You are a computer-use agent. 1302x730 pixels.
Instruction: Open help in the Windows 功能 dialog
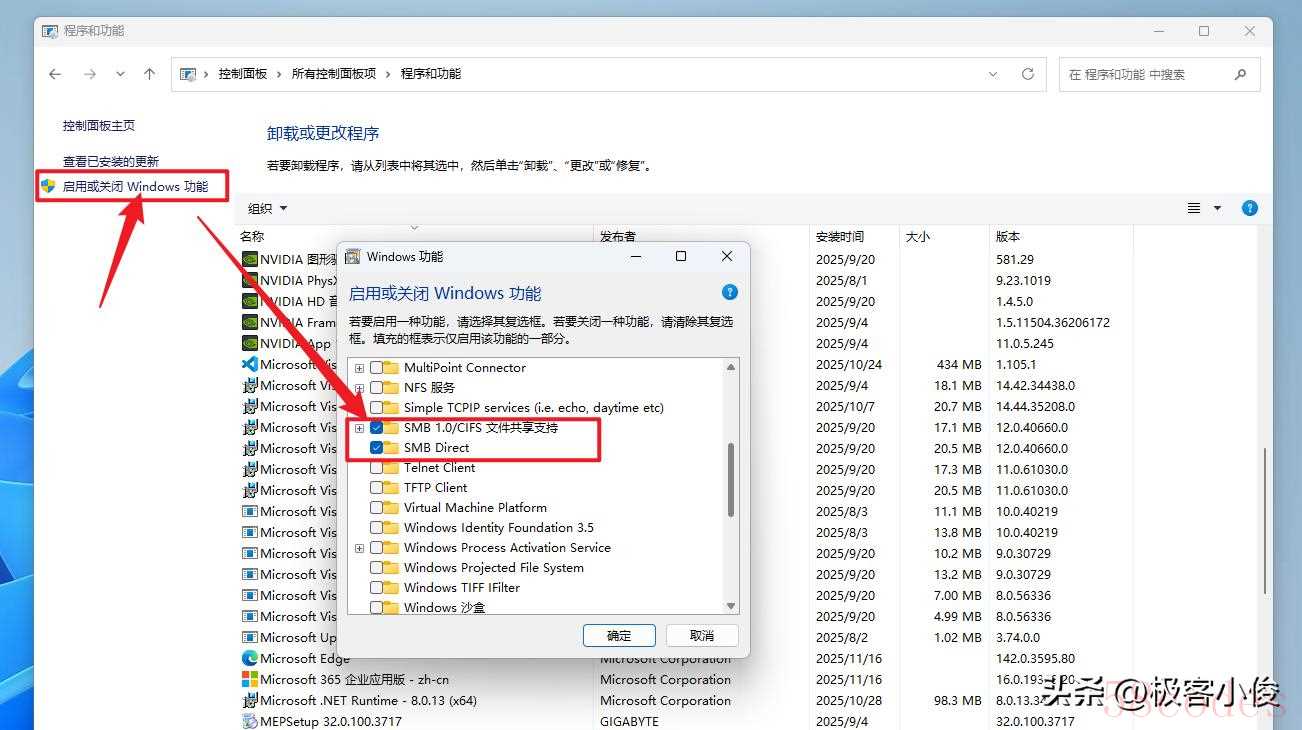(x=730, y=292)
